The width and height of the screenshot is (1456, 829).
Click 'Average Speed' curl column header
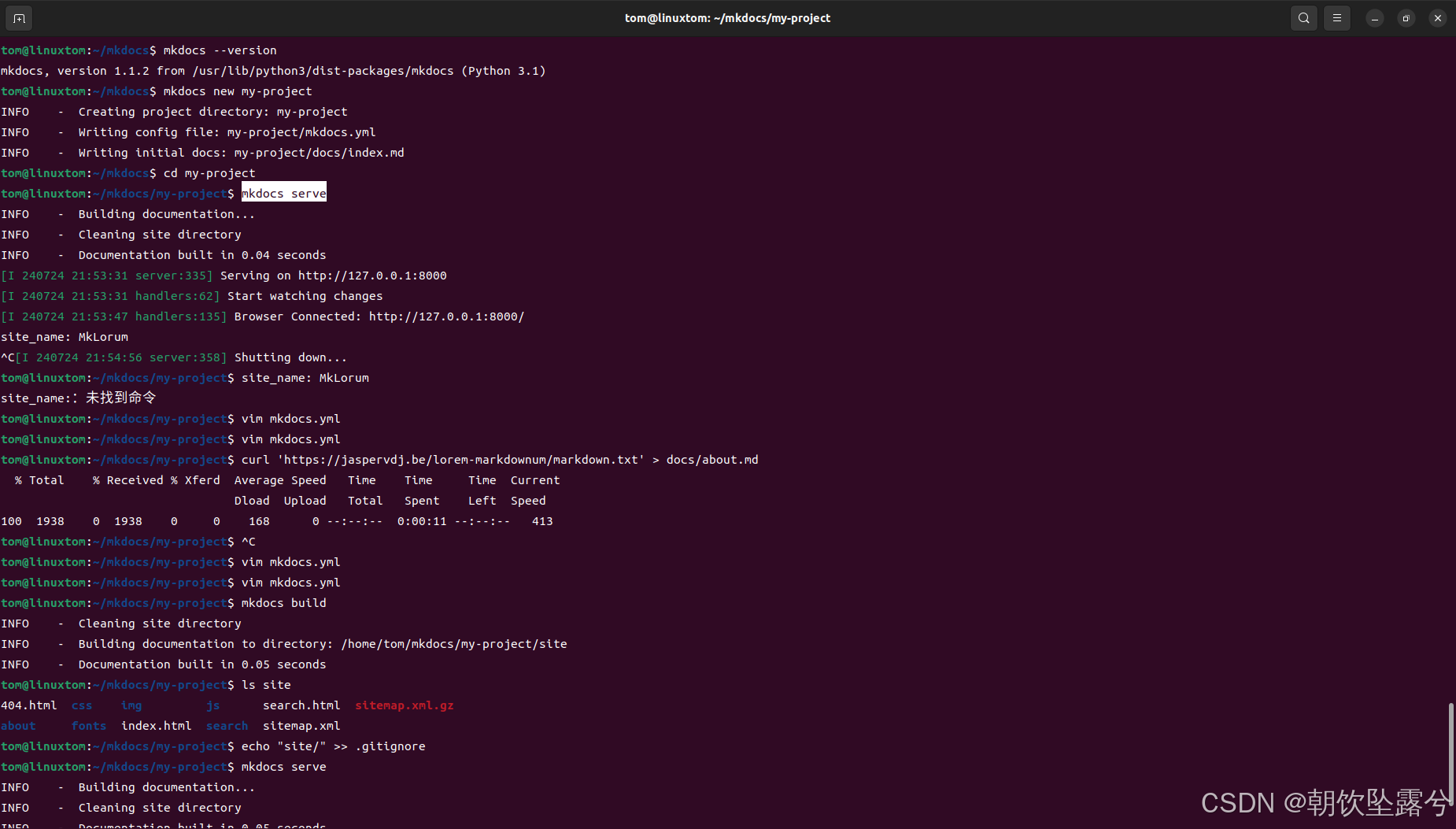tap(280, 480)
